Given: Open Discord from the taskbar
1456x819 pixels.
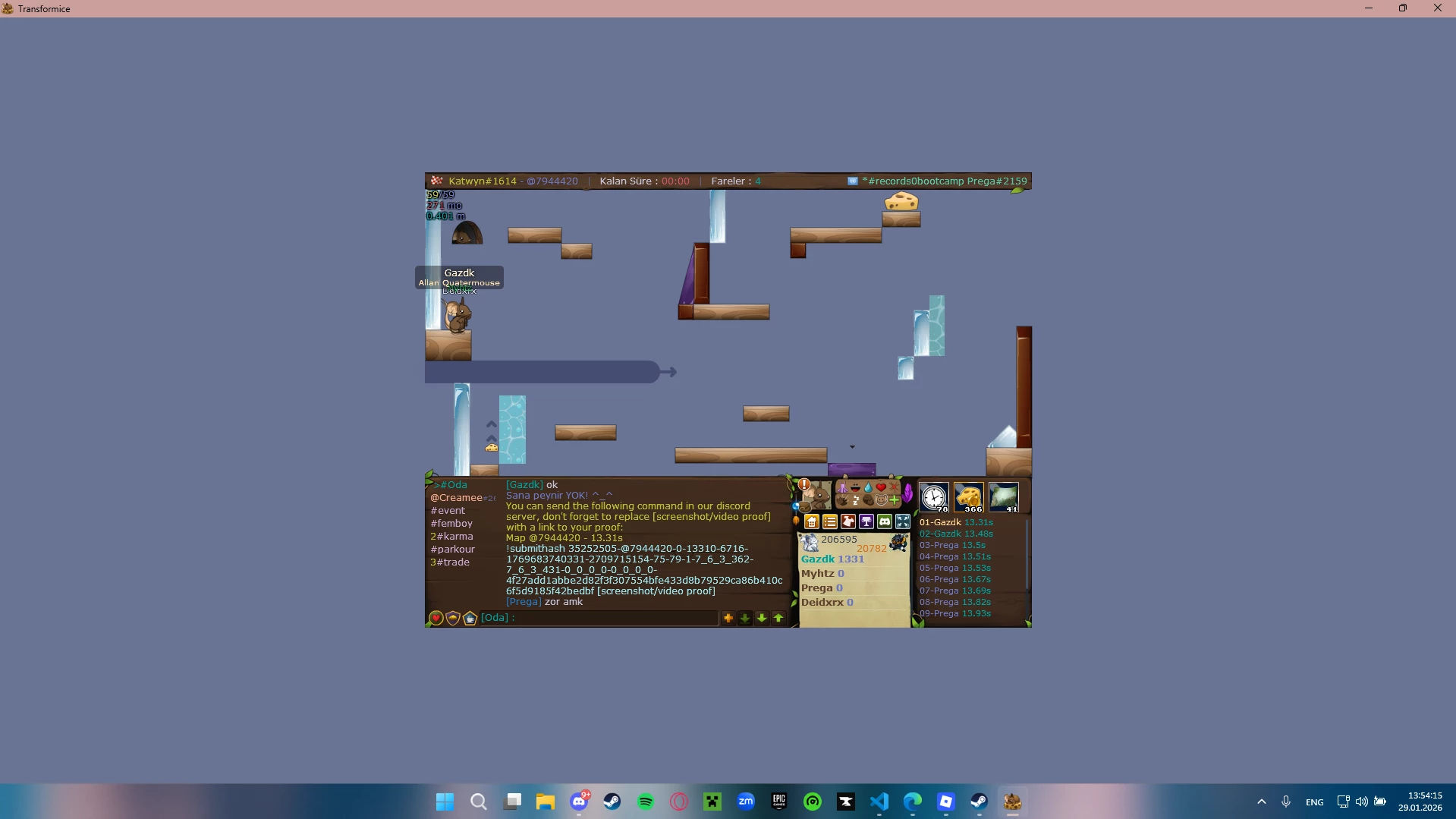Looking at the screenshot, I should pos(579,802).
